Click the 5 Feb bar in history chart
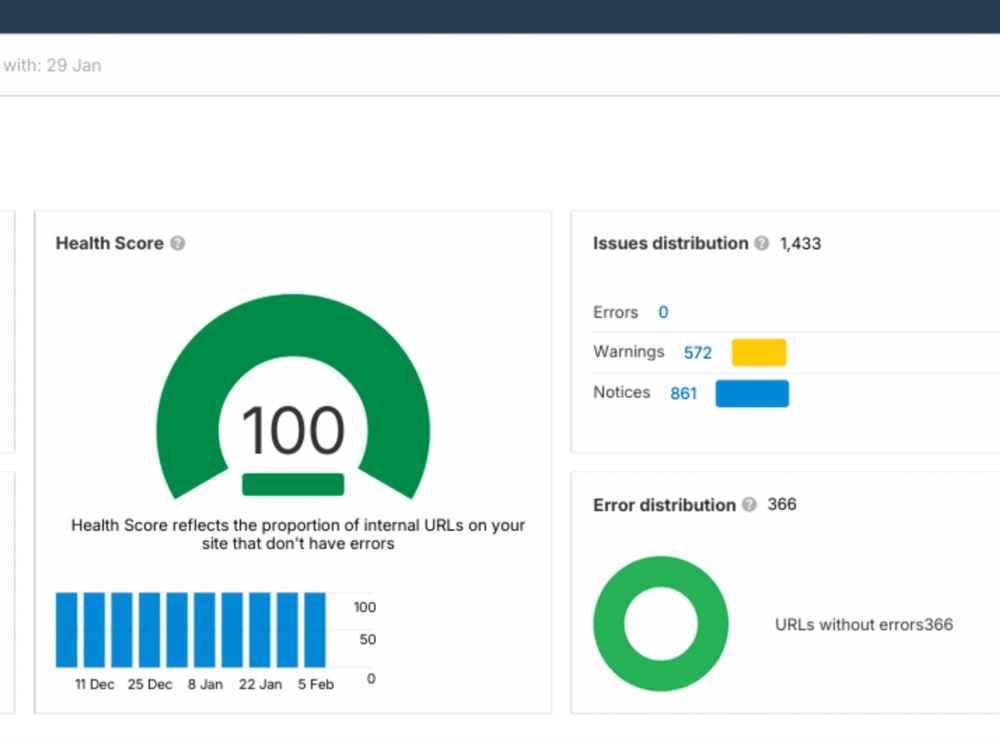Viewport: 1000px width, 750px height. [x=315, y=629]
